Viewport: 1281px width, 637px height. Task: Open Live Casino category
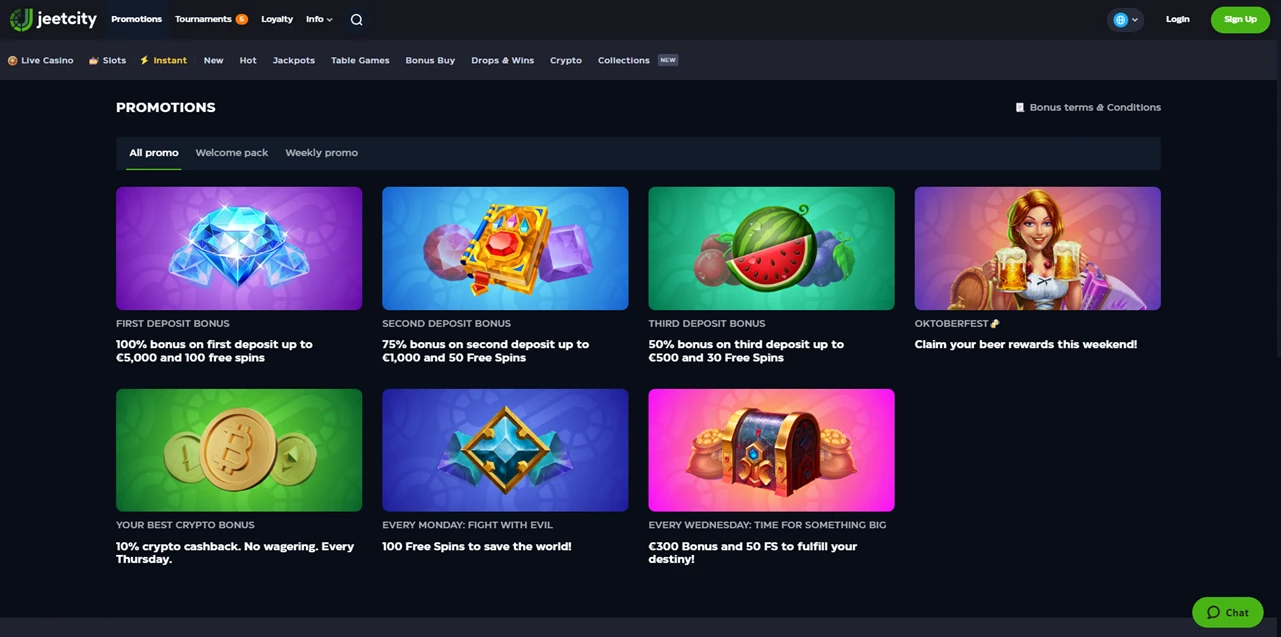pos(41,60)
